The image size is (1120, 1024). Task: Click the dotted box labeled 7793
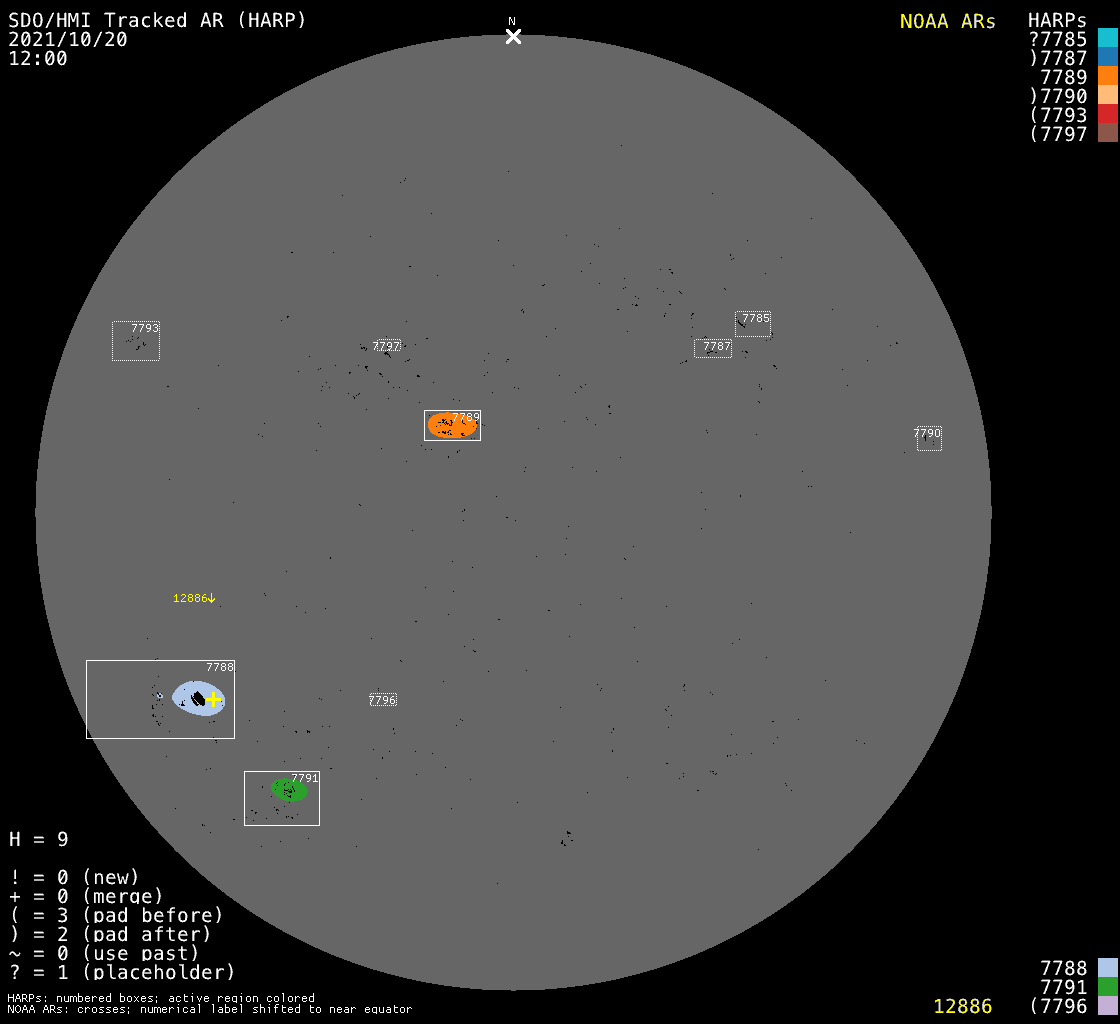point(136,342)
